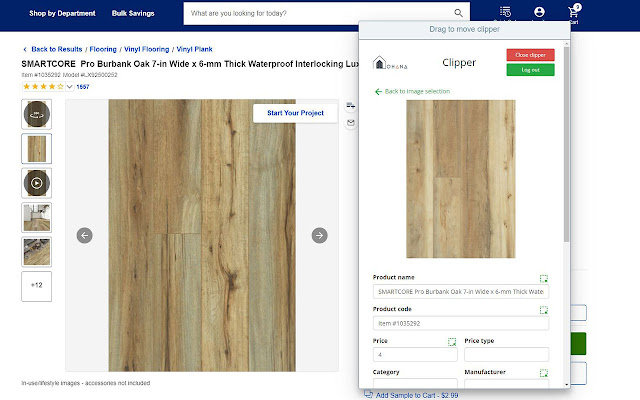Screen dimensions: 640x400
Task: Open the Vinyl Flooring breadcrumb link
Action: [x=147, y=49]
